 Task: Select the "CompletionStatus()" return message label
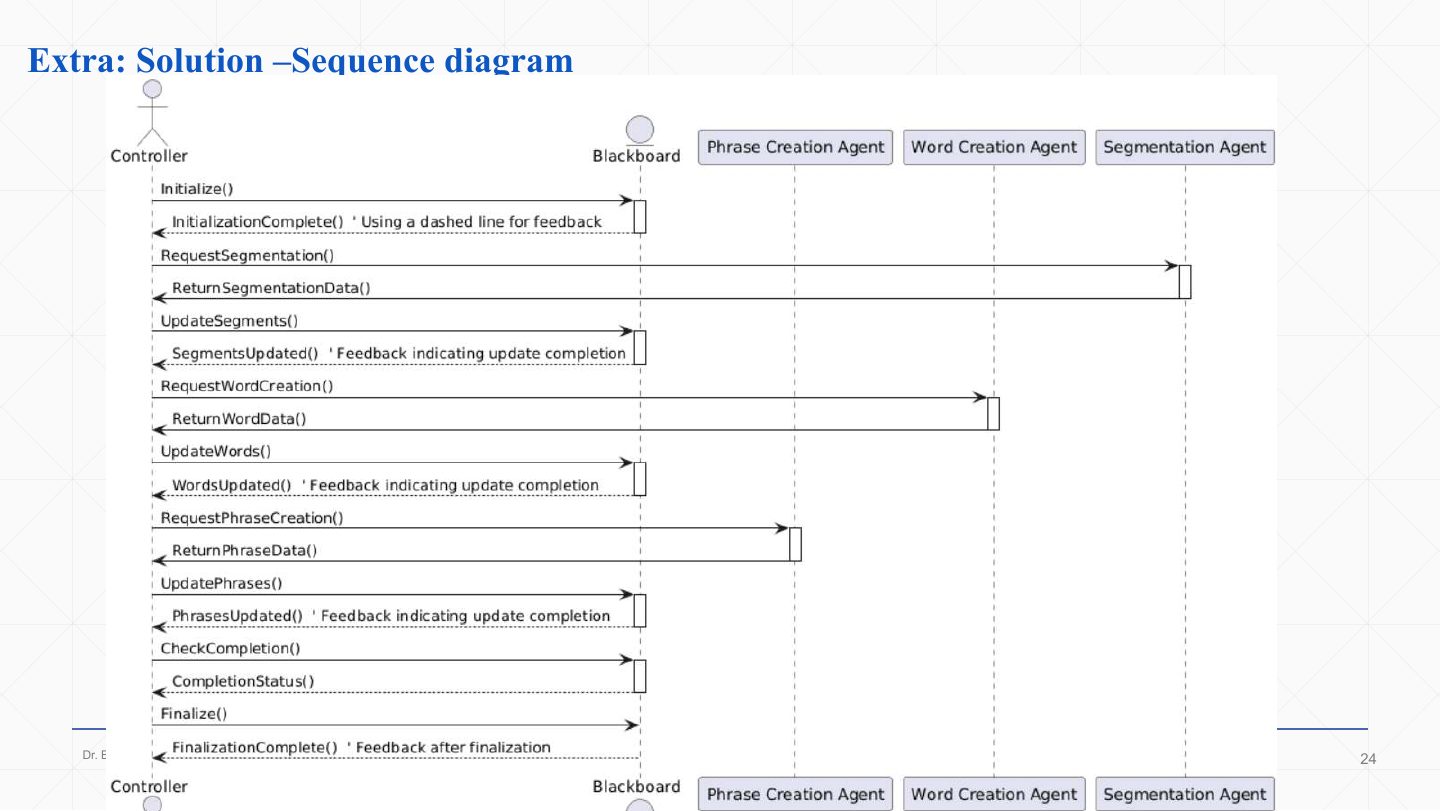coord(243,682)
